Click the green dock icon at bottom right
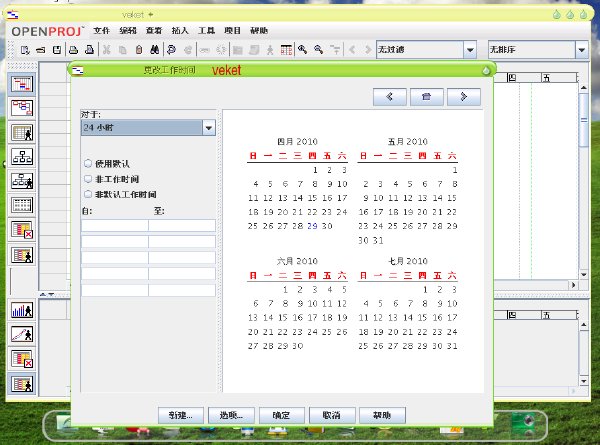Image resolution: width=600 pixels, height=445 pixels. (525, 424)
